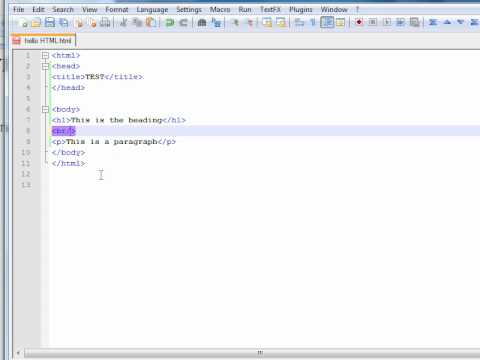The height and width of the screenshot is (360, 480).
Task: Toggle word wrap icon
Action: click(x=299, y=23)
